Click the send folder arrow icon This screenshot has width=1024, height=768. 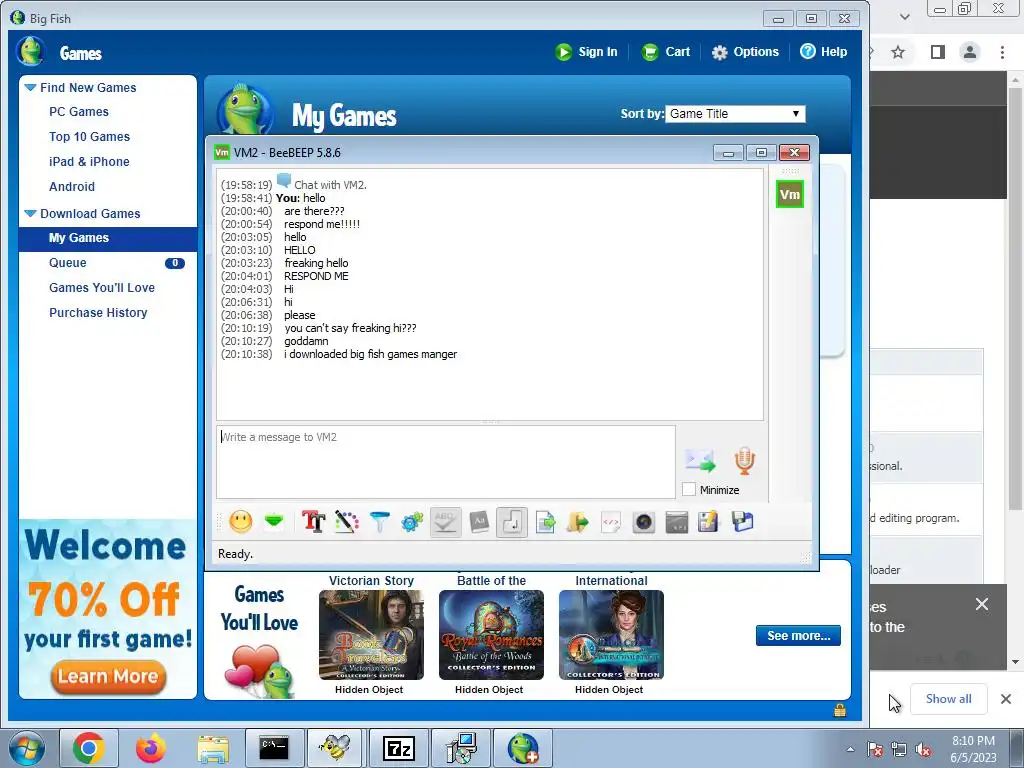pos(578,522)
